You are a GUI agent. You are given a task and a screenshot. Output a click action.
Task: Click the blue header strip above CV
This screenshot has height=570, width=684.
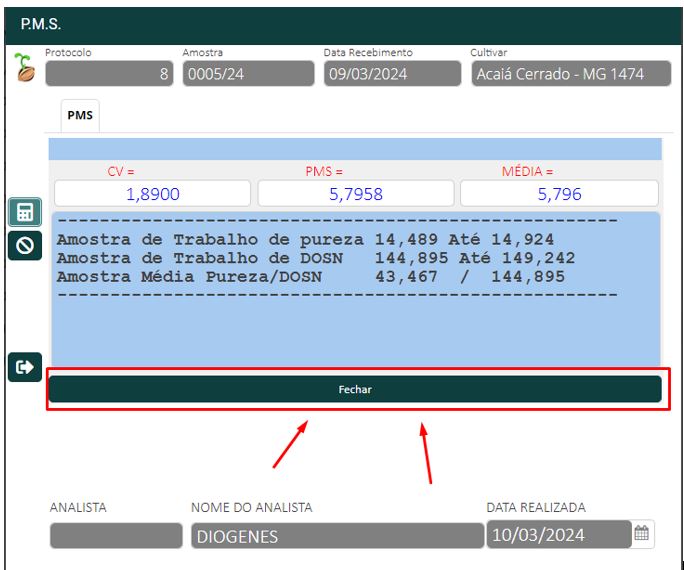(355, 149)
